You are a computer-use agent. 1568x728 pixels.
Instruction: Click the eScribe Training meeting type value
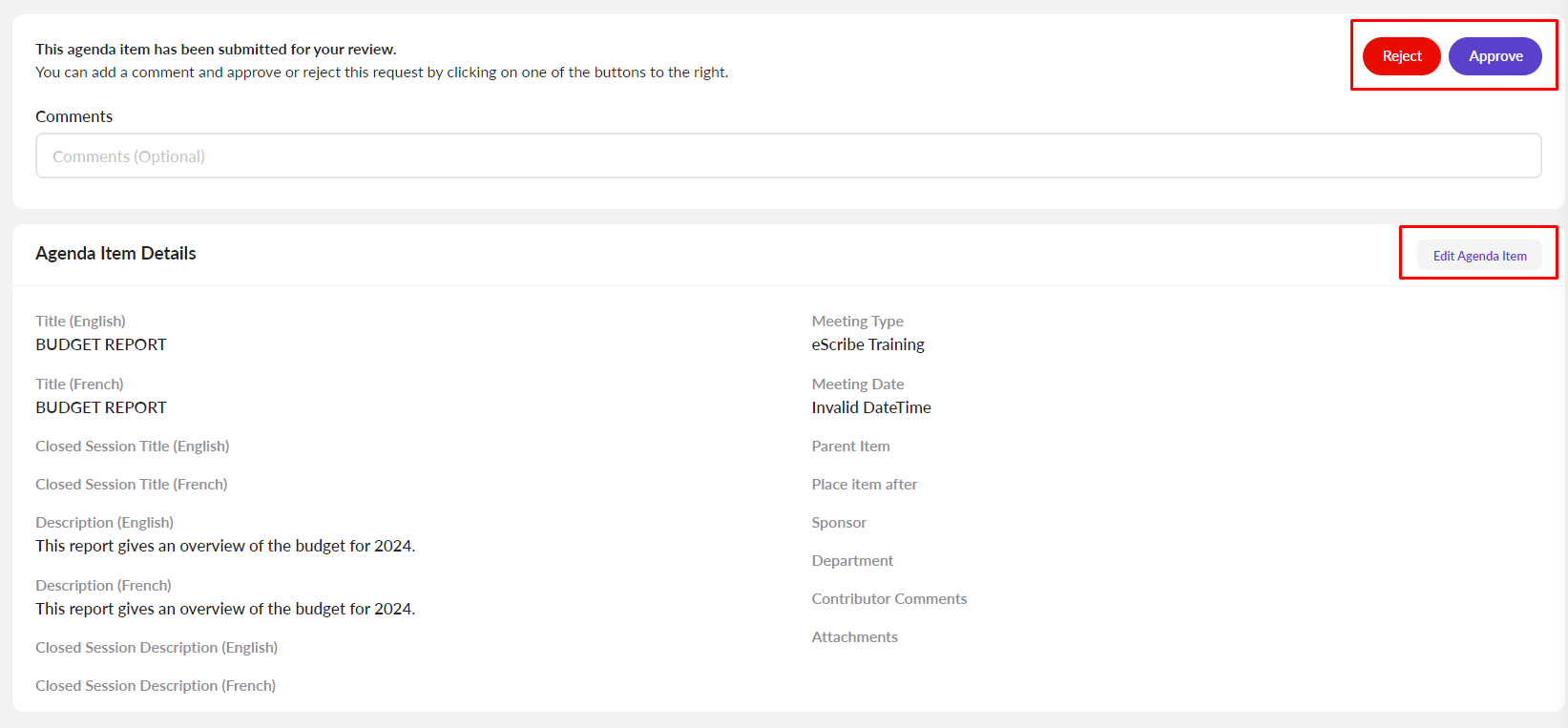point(868,344)
